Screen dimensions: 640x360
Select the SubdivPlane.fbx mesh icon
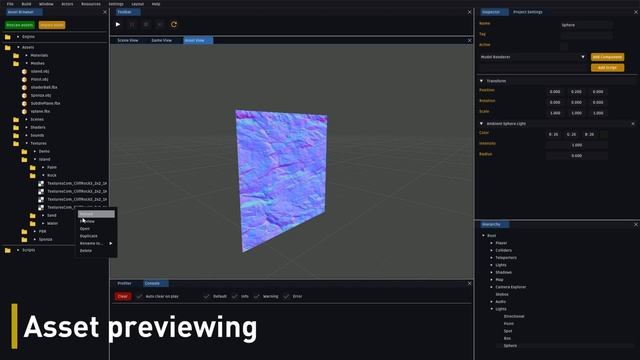pos(24,103)
